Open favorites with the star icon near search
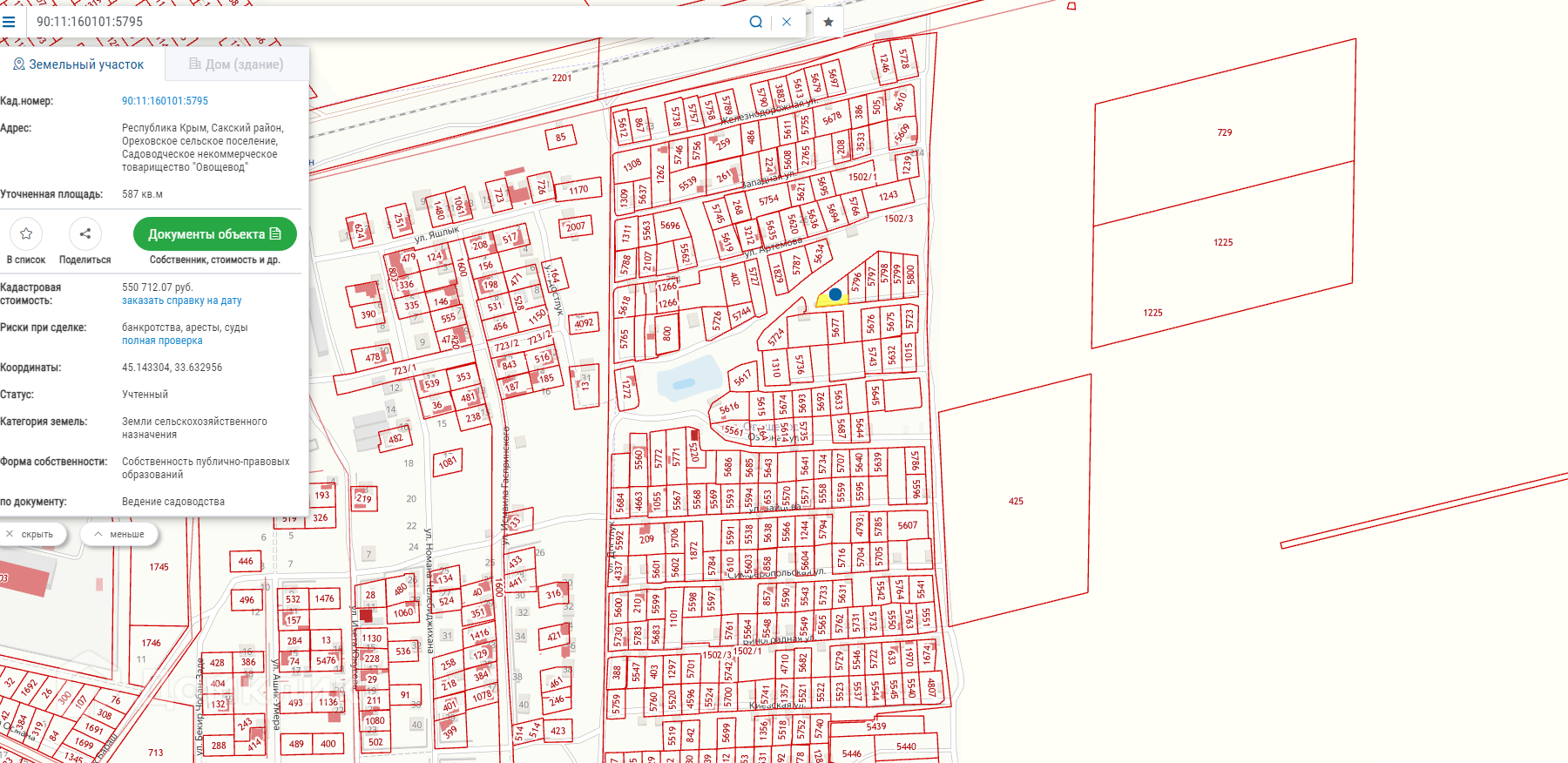 [828, 22]
